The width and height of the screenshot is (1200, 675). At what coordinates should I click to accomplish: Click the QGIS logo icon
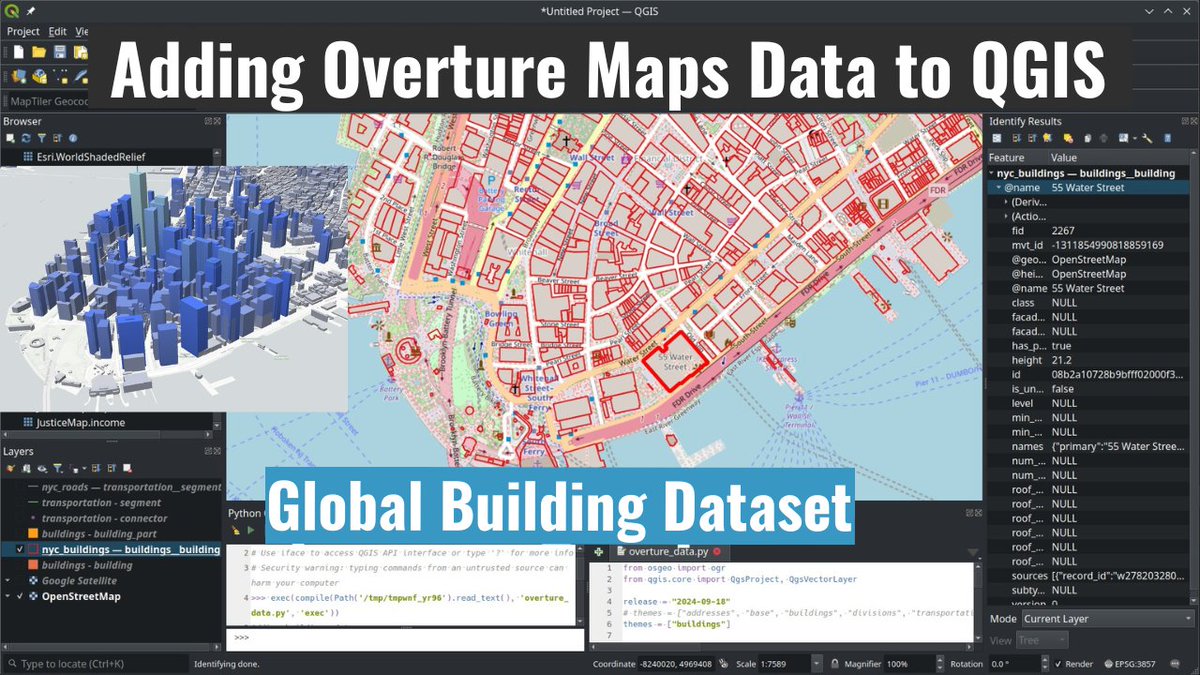coord(11,11)
